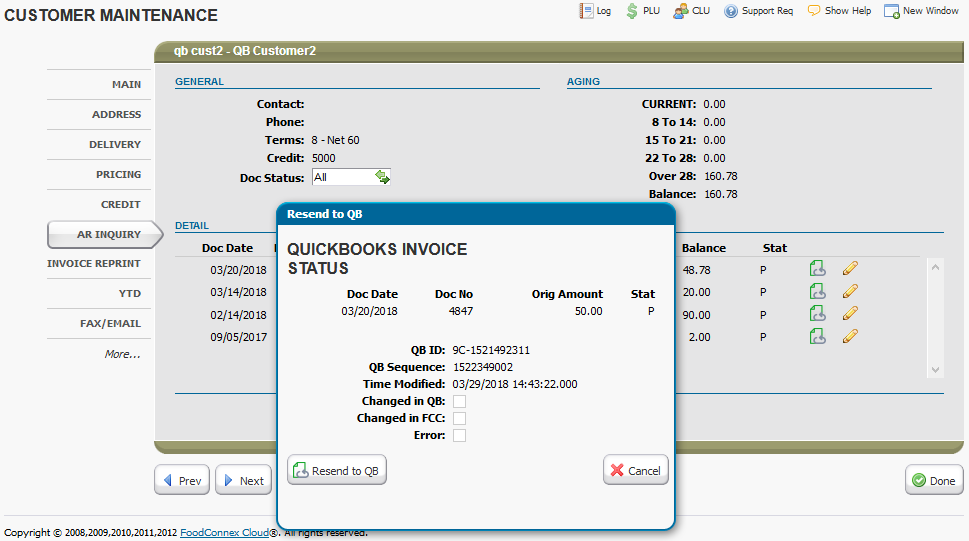969x541 pixels.
Task: Select the 09/05/2017 detail row
Action: 239,337
